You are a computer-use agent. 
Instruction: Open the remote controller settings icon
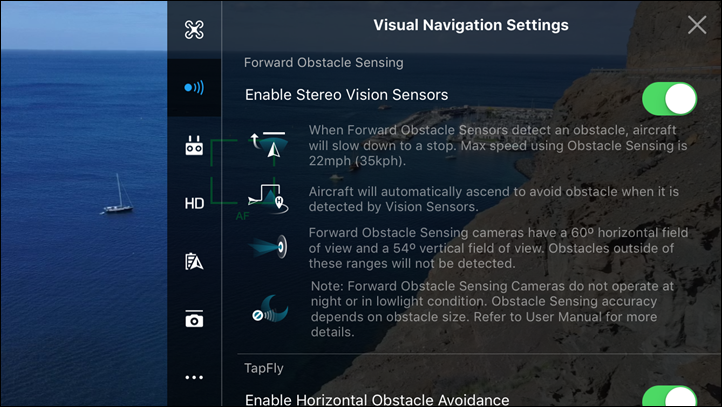(x=194, y=145)
